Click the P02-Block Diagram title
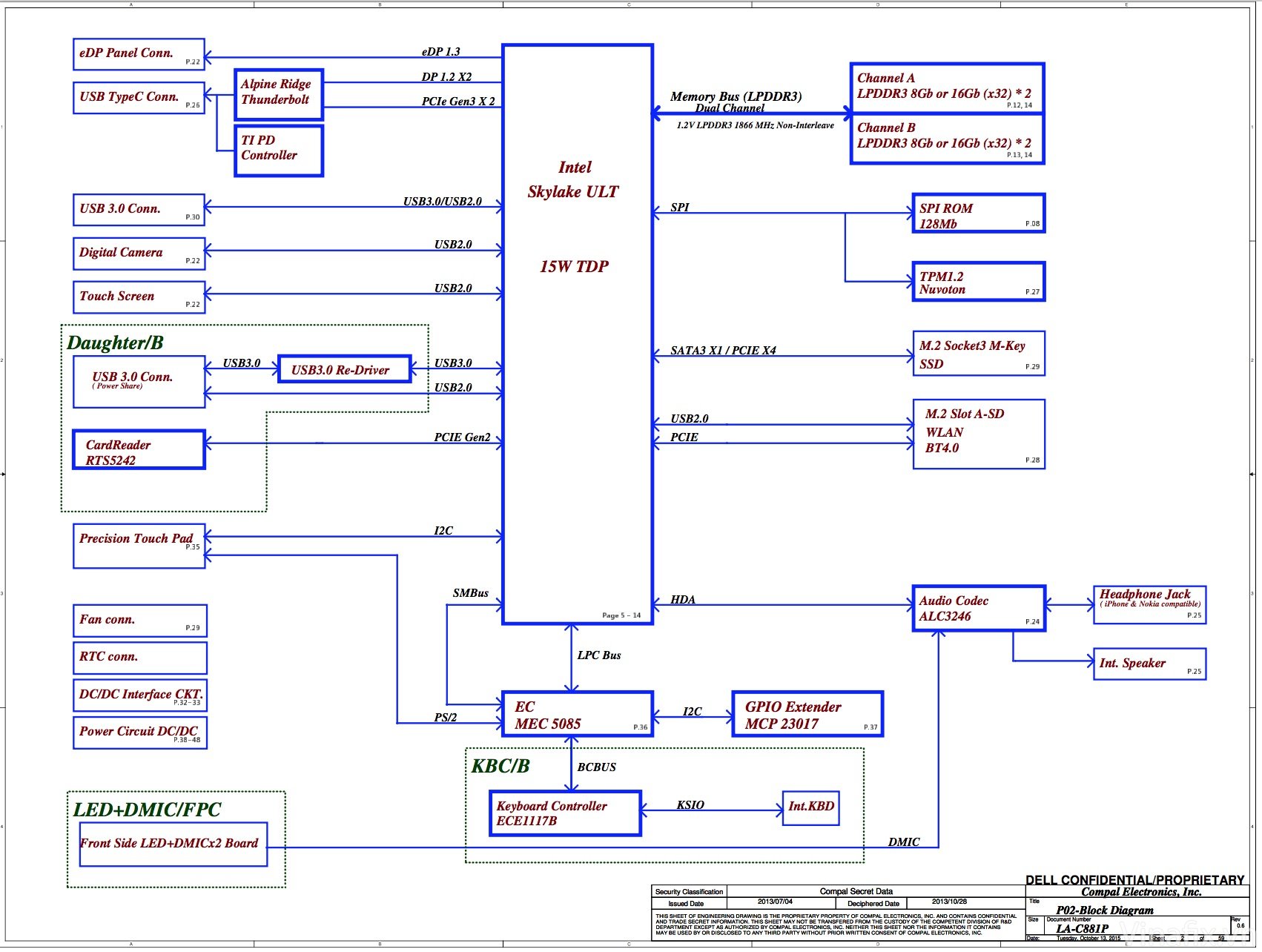 click(1105, 910)
